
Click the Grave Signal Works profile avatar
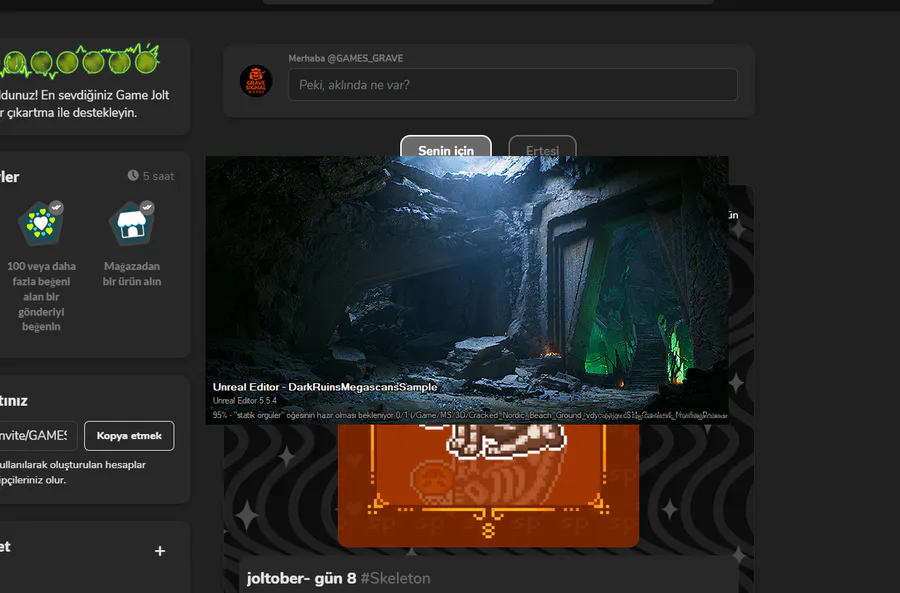click(x=256, y=81)
